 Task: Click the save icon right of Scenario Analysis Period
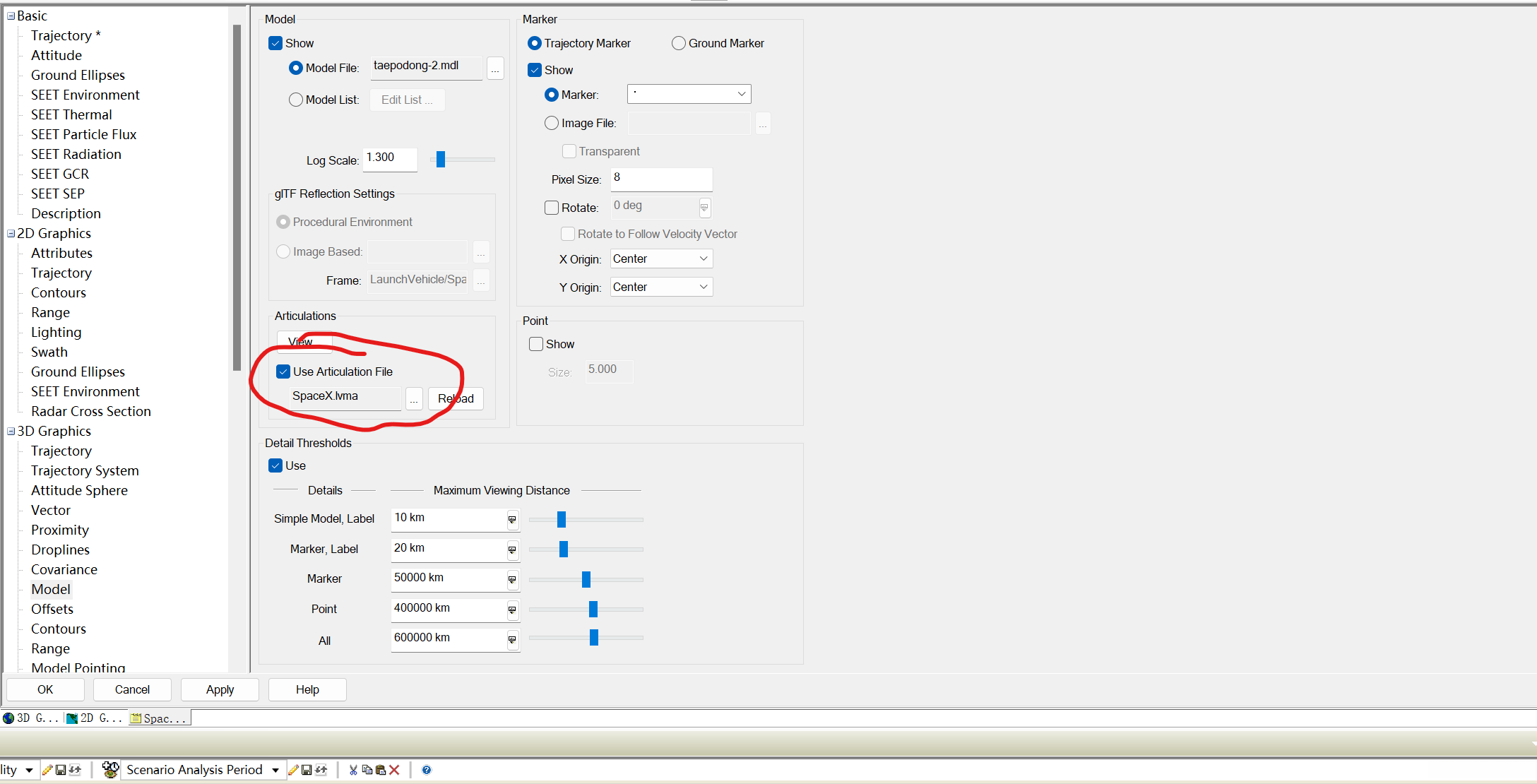(307, 770)
